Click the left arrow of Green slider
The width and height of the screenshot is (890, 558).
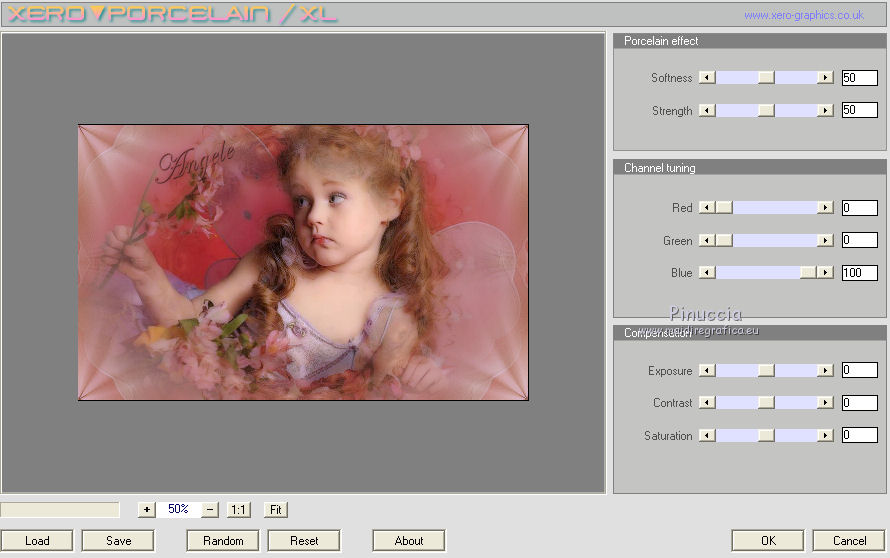tap(707, 241)
